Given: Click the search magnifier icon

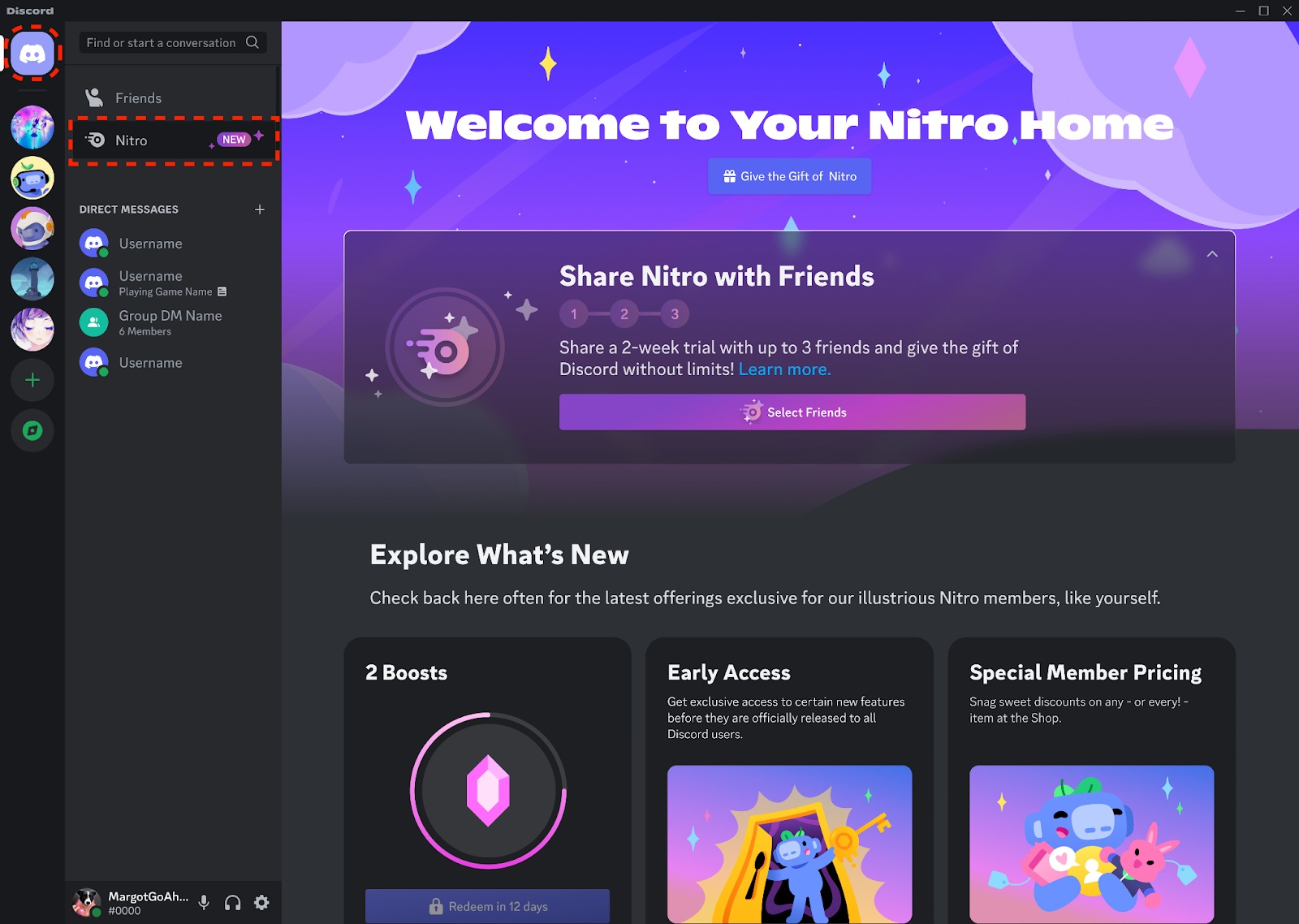Looking at the screenshot, I should pos(252,42).
